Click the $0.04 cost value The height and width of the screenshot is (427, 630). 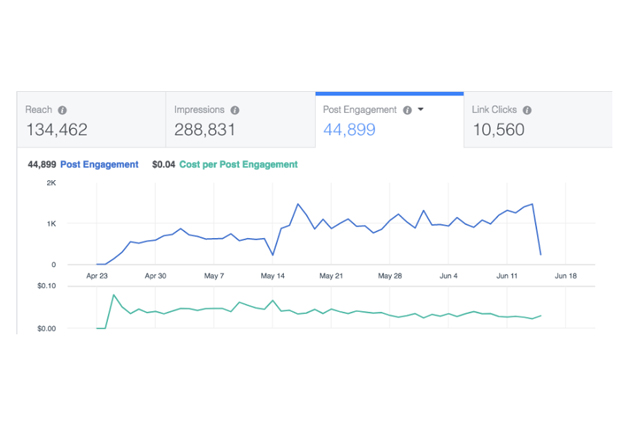[164, 164]
